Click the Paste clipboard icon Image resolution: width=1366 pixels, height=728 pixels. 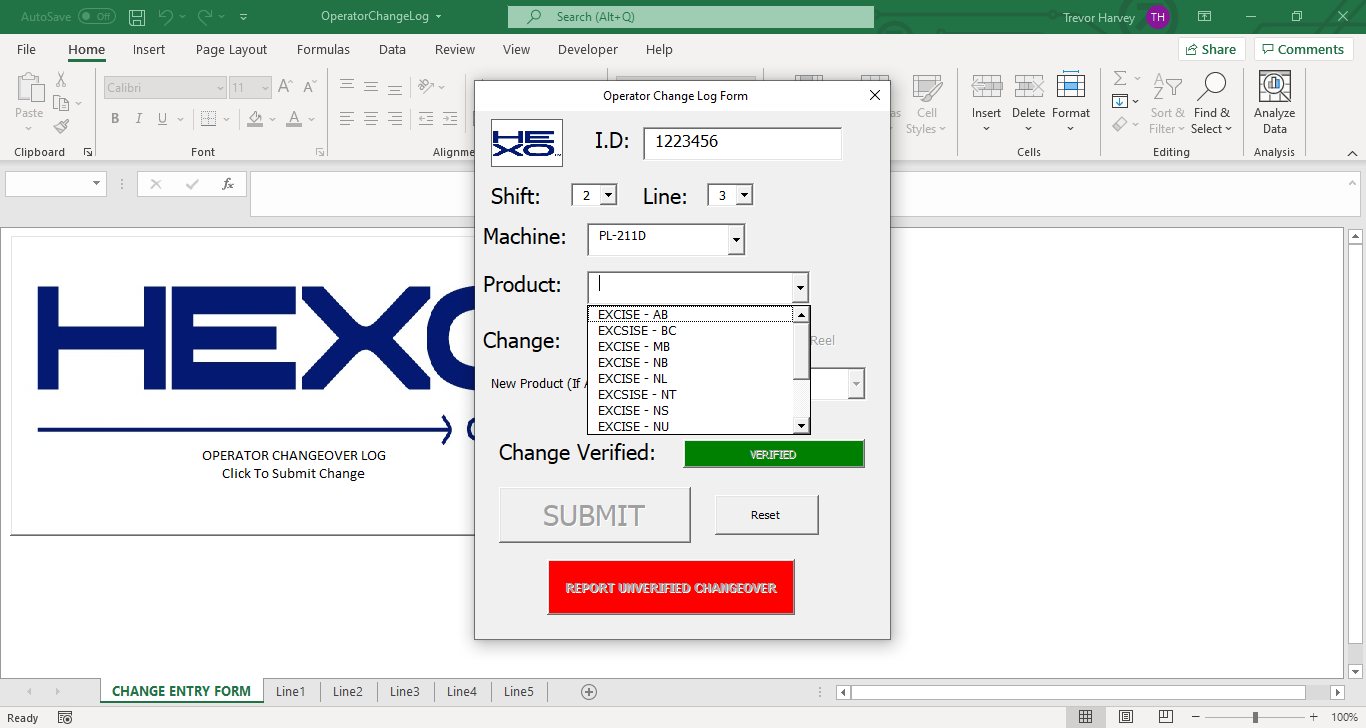(x=30, y=88)
